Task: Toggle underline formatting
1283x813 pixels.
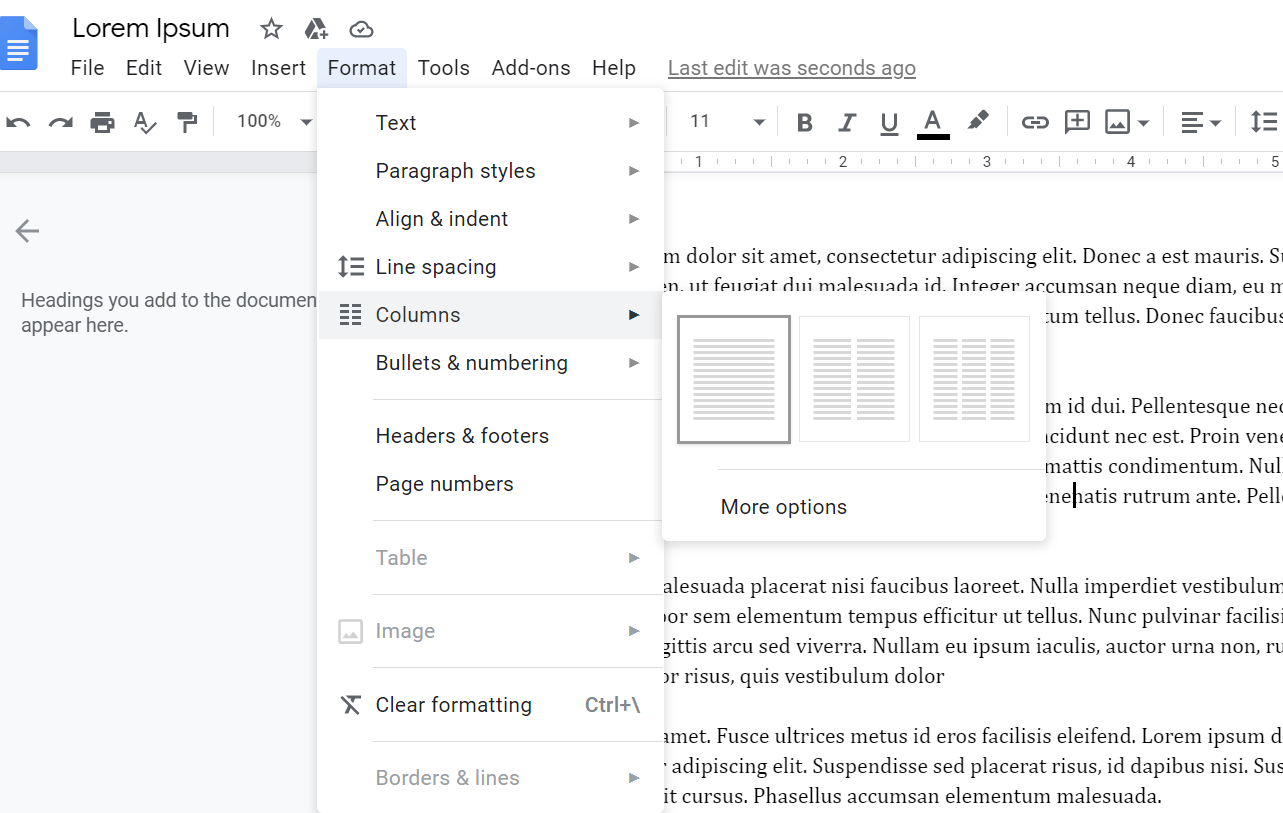Action: click(x=889, y=121)
